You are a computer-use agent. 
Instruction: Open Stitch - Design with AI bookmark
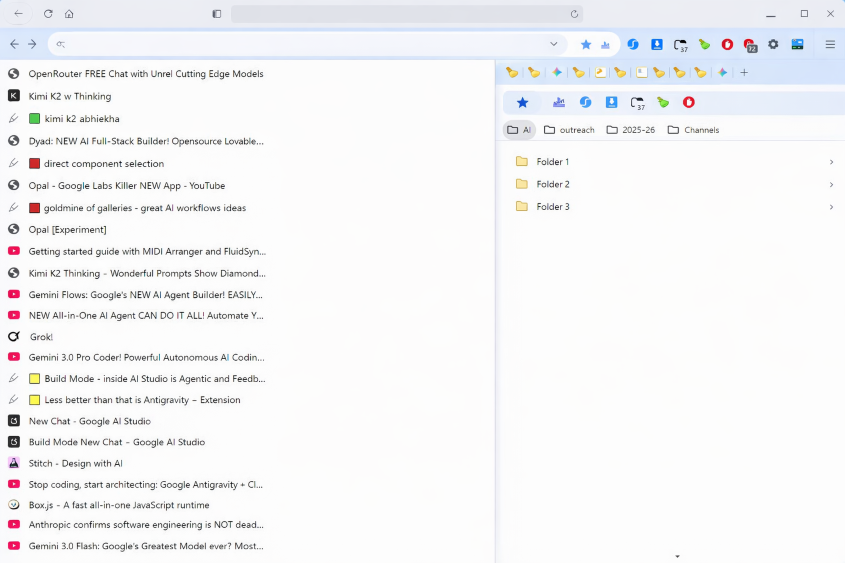point(75,463)
